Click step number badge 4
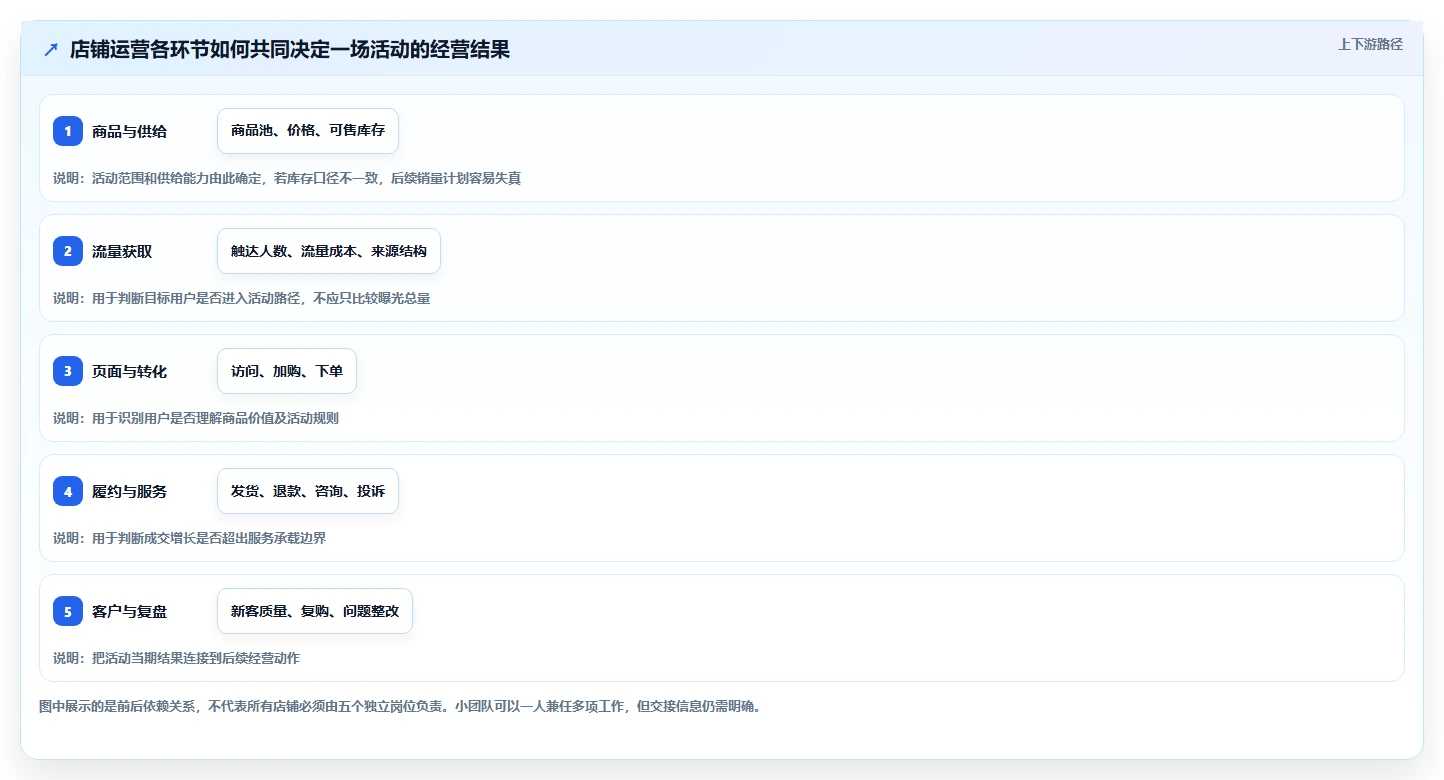This screenshot has width=1444, height=780. 68,491
